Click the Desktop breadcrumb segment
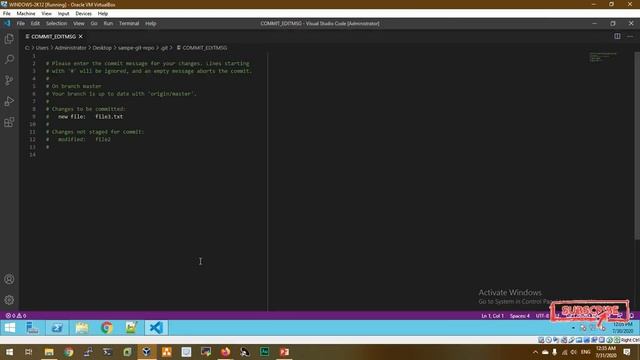Screen dimensions: 640x360 click(x=102, y=48)
